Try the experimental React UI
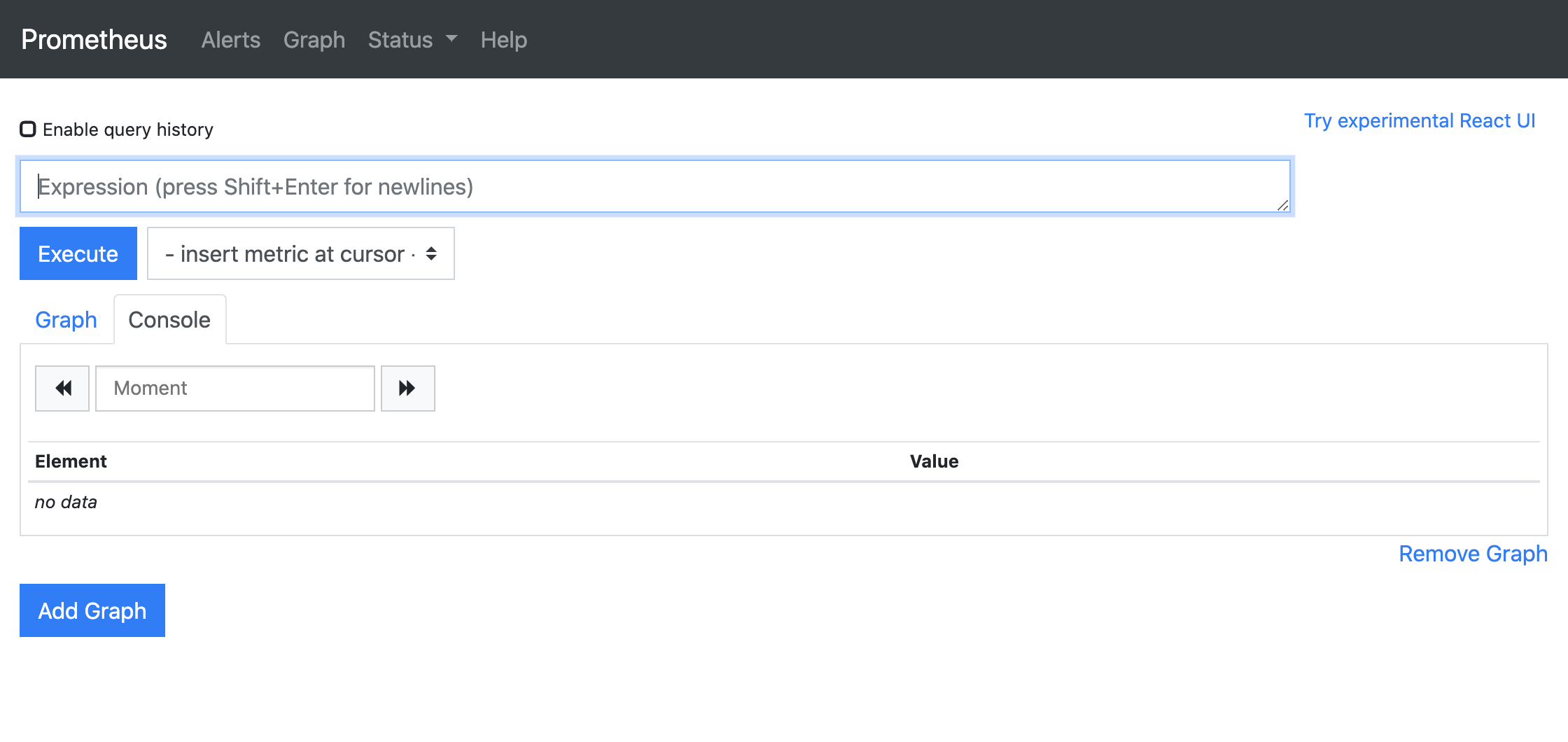Screen dimensions: 1568x742 [x=1420, y=120]
